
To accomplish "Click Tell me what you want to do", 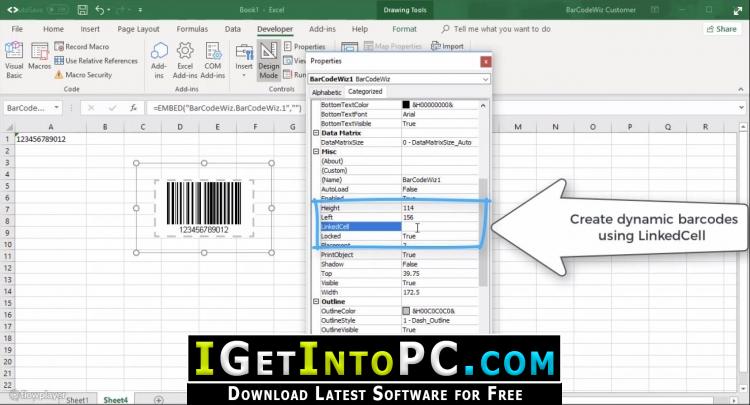I will [496, 29].
